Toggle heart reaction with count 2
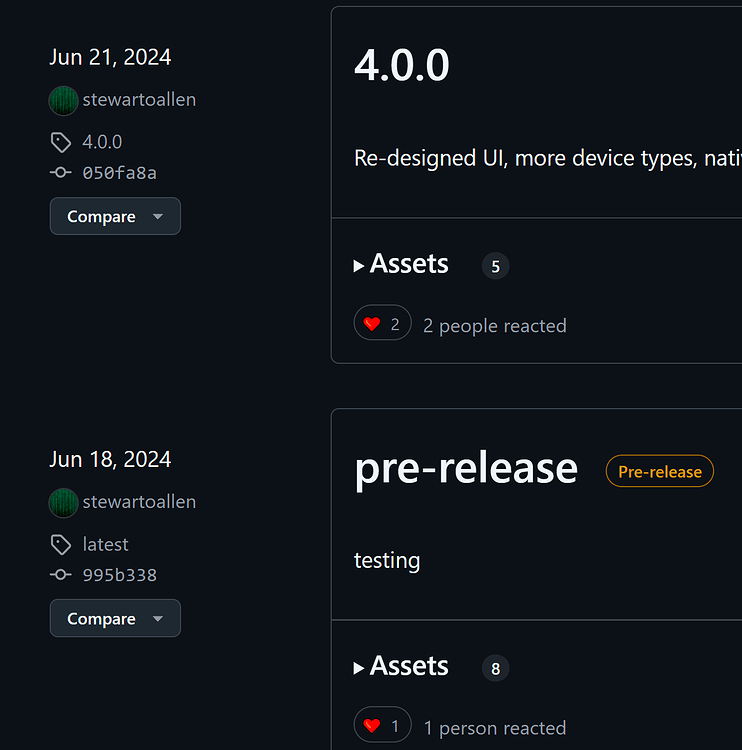Screen dimensions: 742x750 coord(382,323)
